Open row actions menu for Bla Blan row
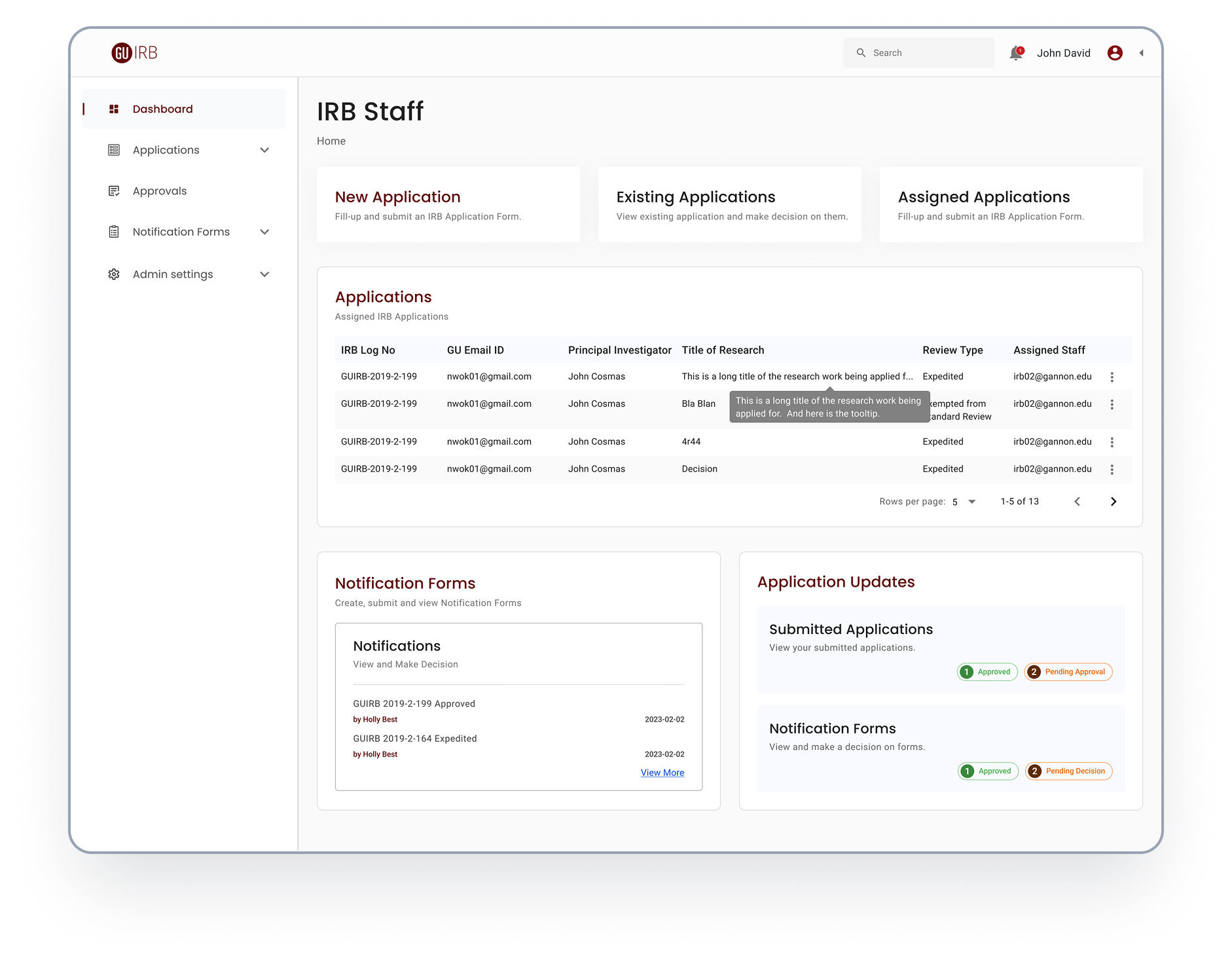Viewport: 1232px width, 964px height. 1112,405
